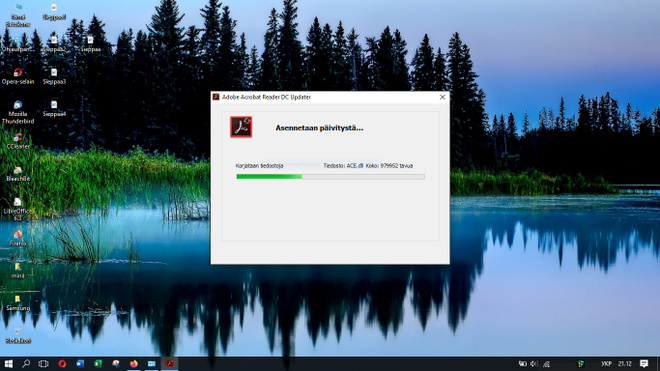The height and width of the screenshot is (371, 660).
Task: Click the clock showing 21.12
Action: tap(625, 364)
